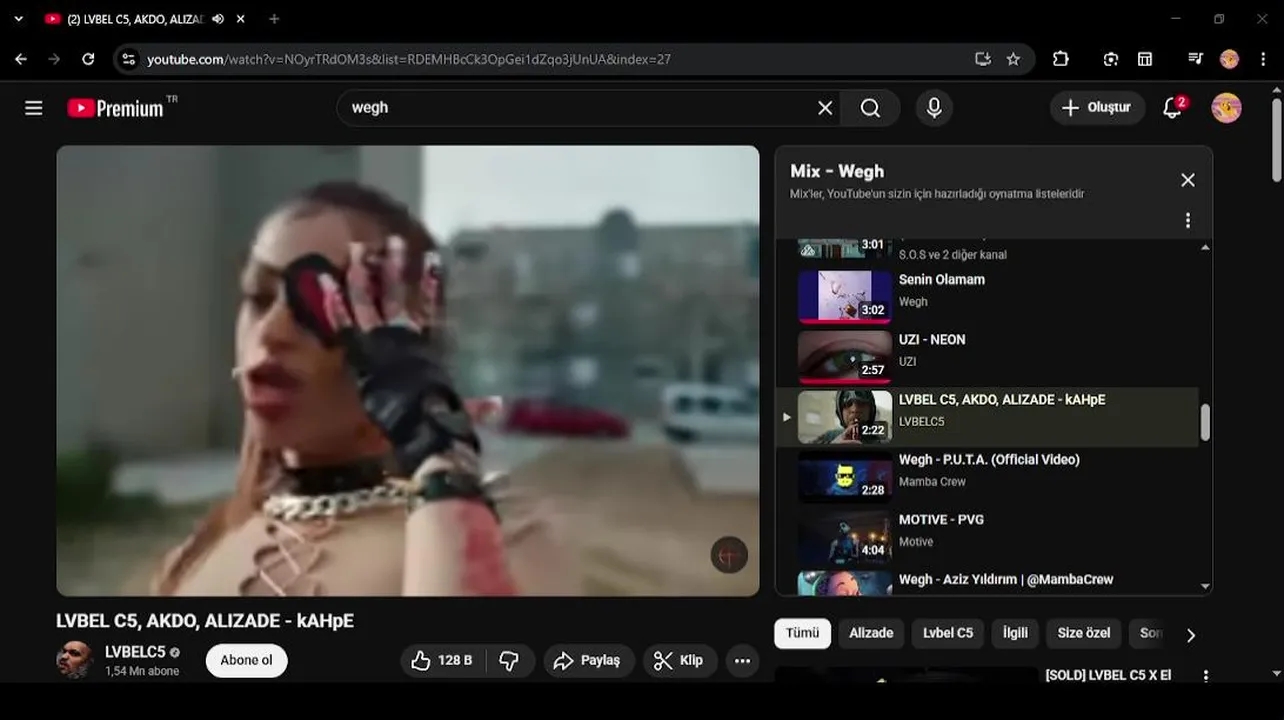Open the YouTube hamburger guide menu
Image resolution: width=1284 pixels, height=720 pixels.
(x=34, y=108)
